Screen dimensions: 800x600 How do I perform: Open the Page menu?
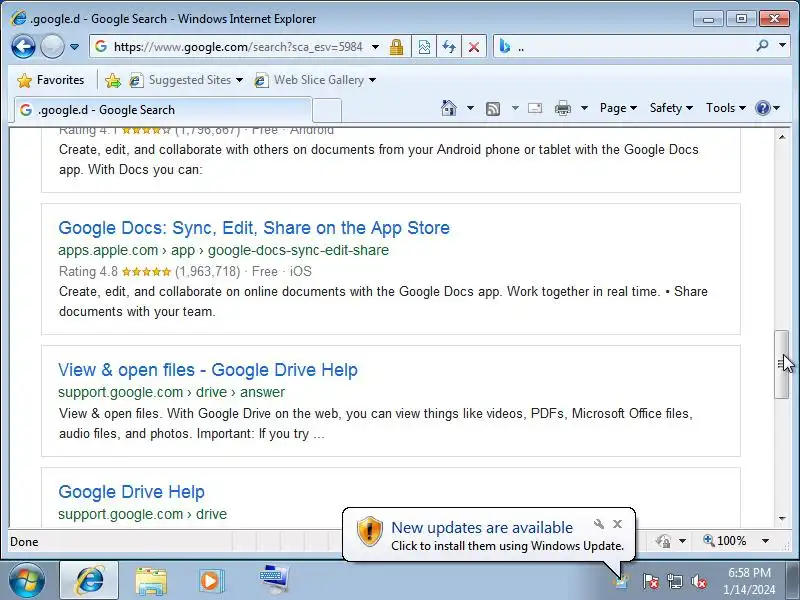[618, 108]
